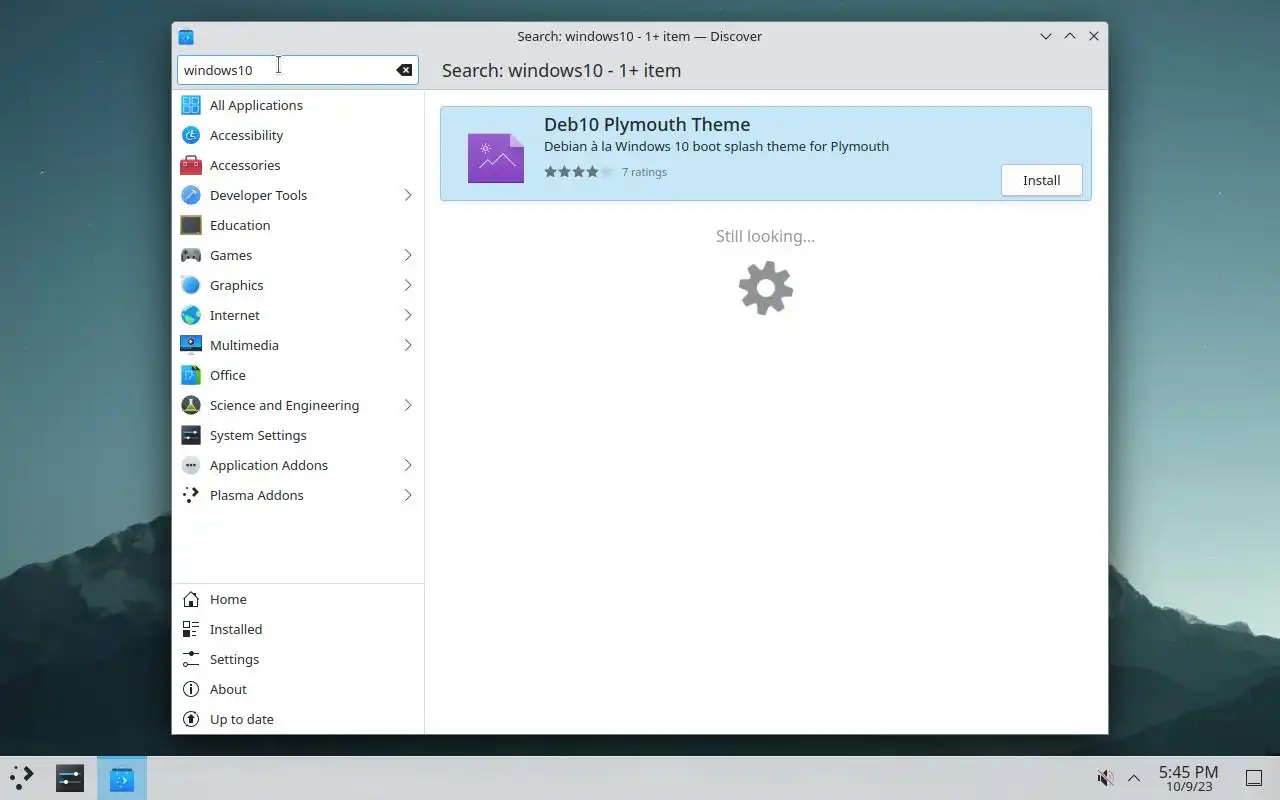Click the Developer Tools category icon

pos(191,195)
